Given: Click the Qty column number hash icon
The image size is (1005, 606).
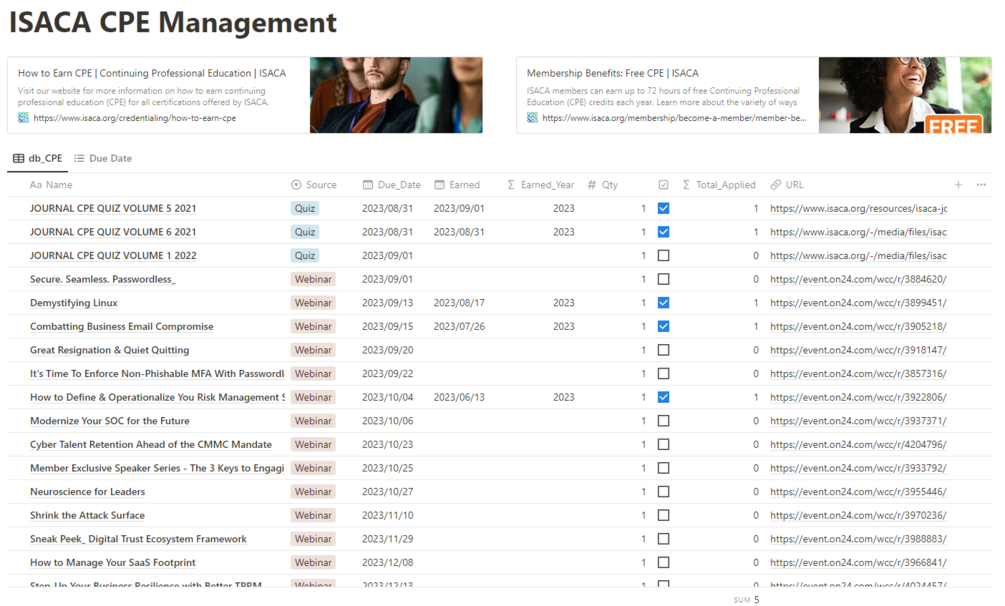Looking at the screenshot, I should 592,185.
